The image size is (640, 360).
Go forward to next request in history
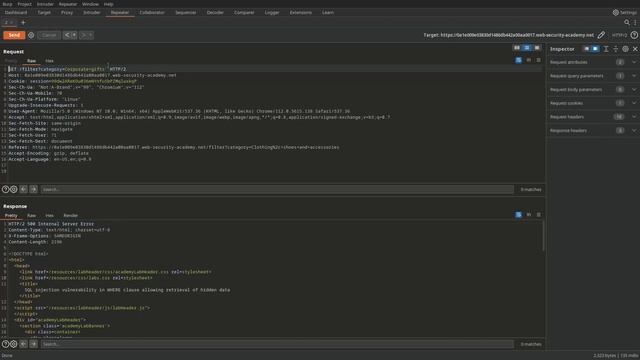coord(84,35)
